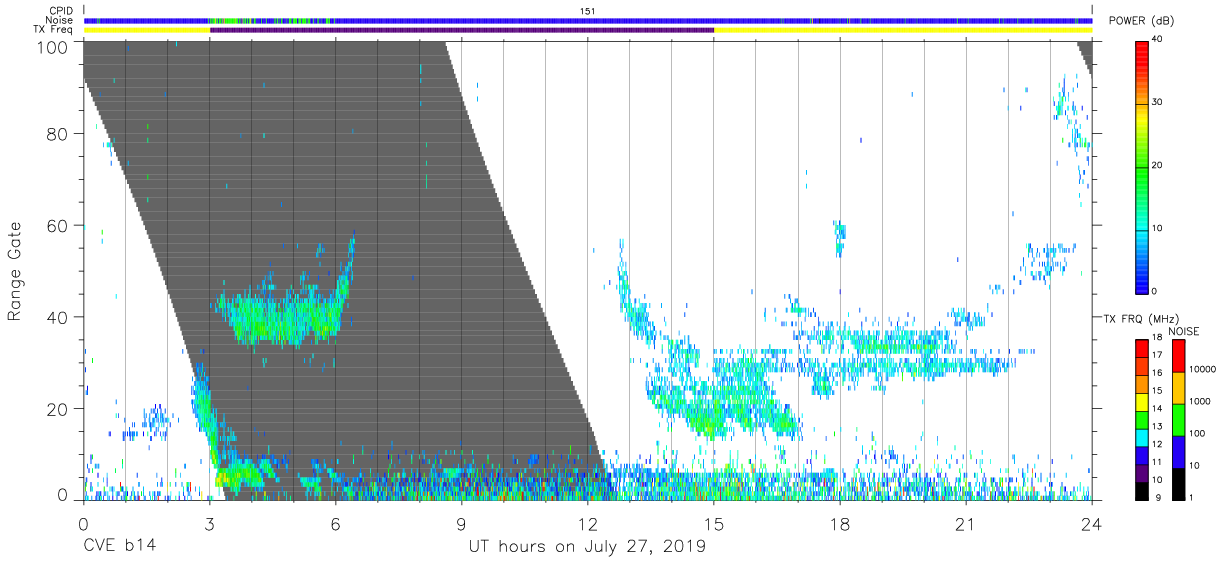The image size is (1228, 567).
Task: Click the yellow band of the TX FRQ color bar
Action: [1142, 403]
